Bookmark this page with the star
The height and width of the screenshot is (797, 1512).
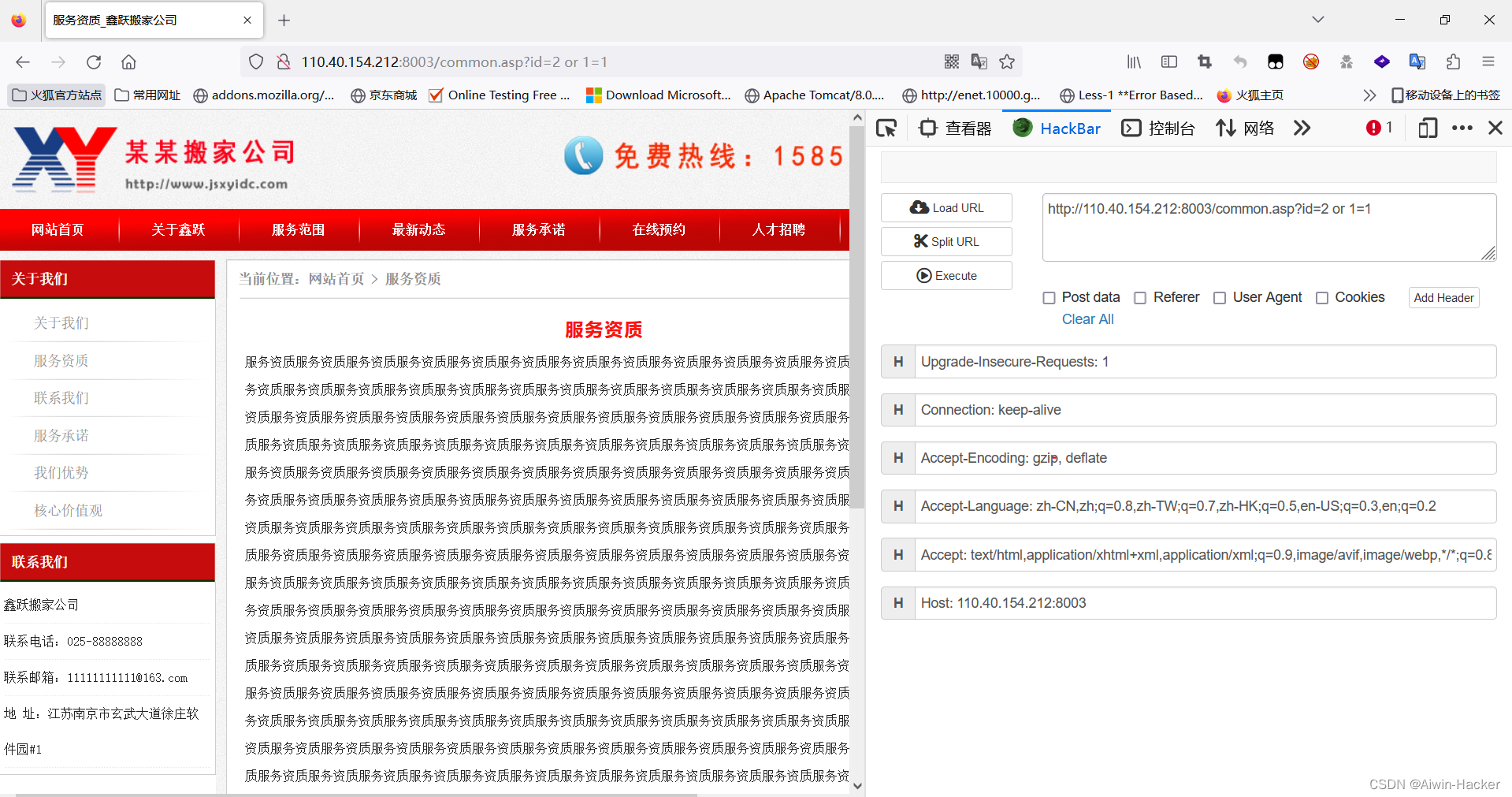tap(1007, 61)
